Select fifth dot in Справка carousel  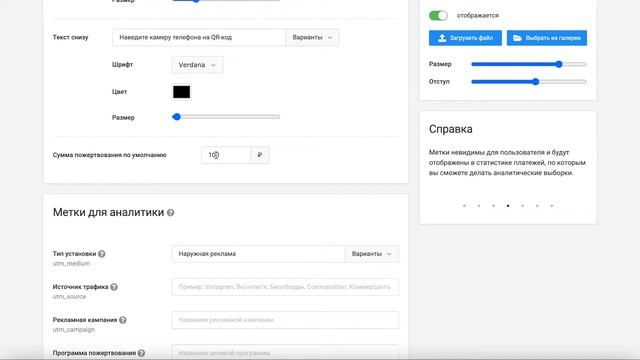(x=522, y=206)
